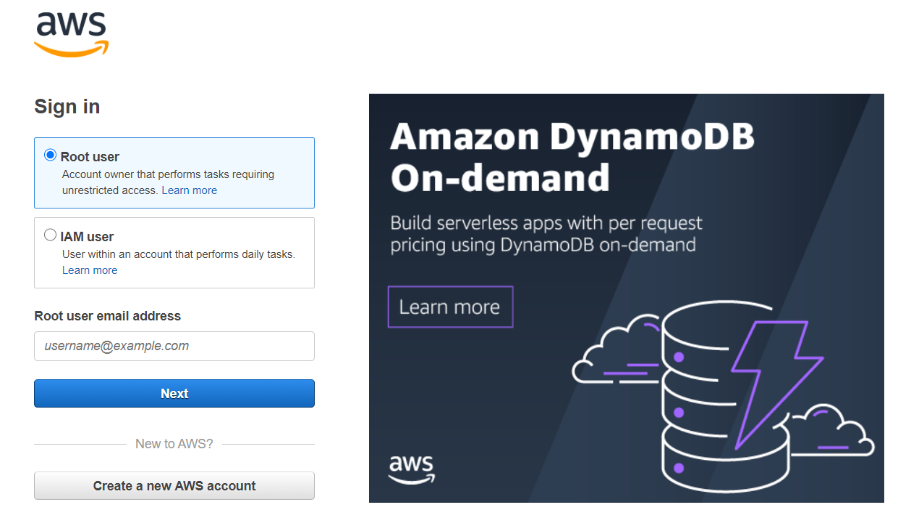Select the Root user radio button

(50, 156)
